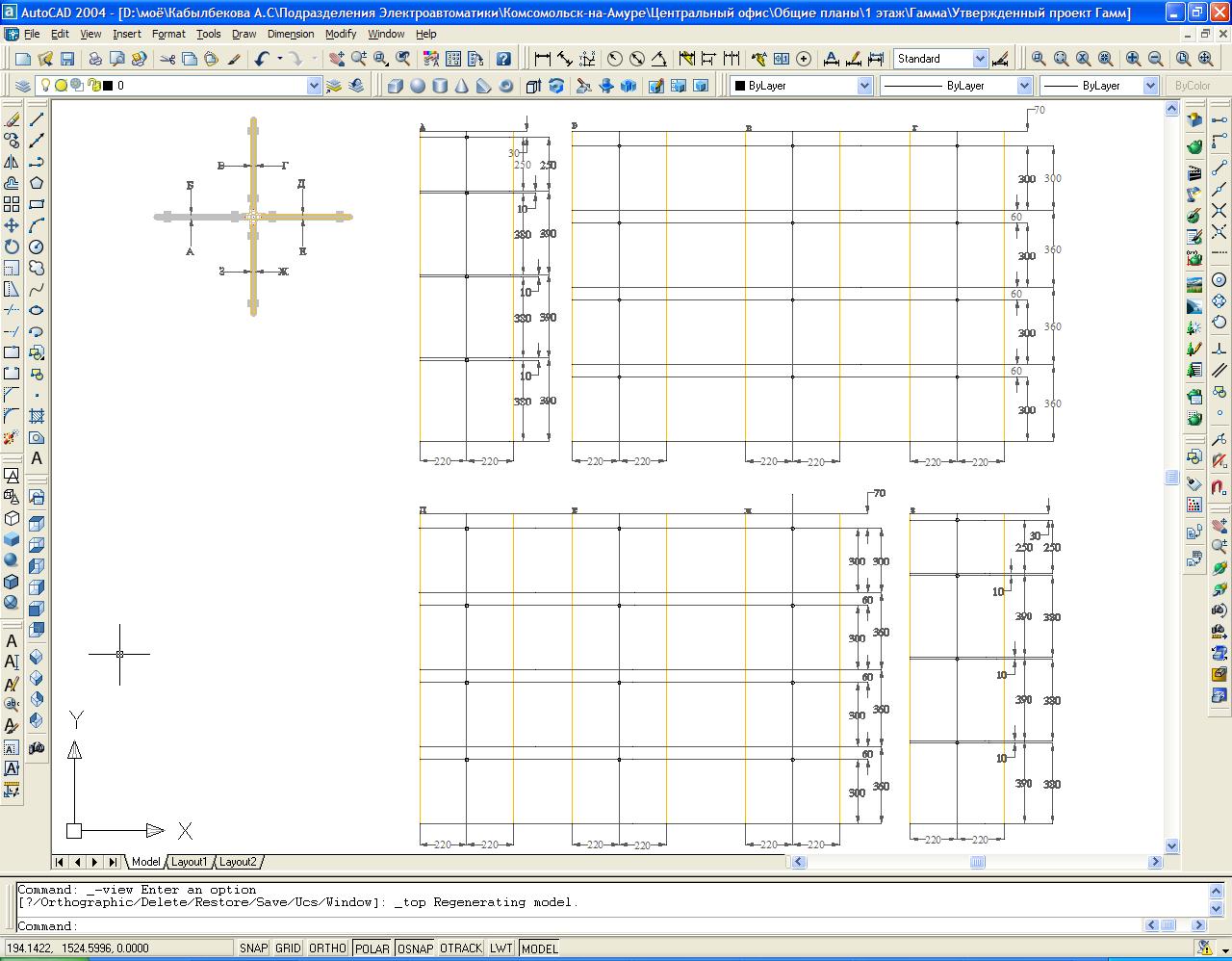Enable GRID display in status bar

288,948
